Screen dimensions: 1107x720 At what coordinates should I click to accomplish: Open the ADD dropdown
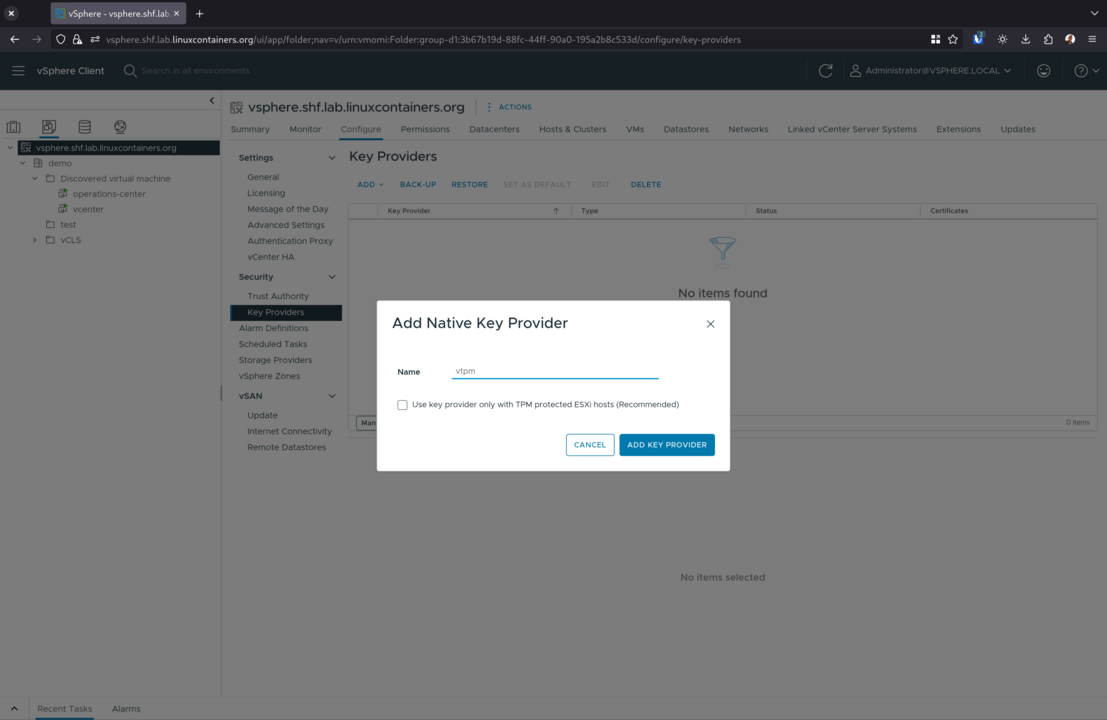[x=370, y=185]
